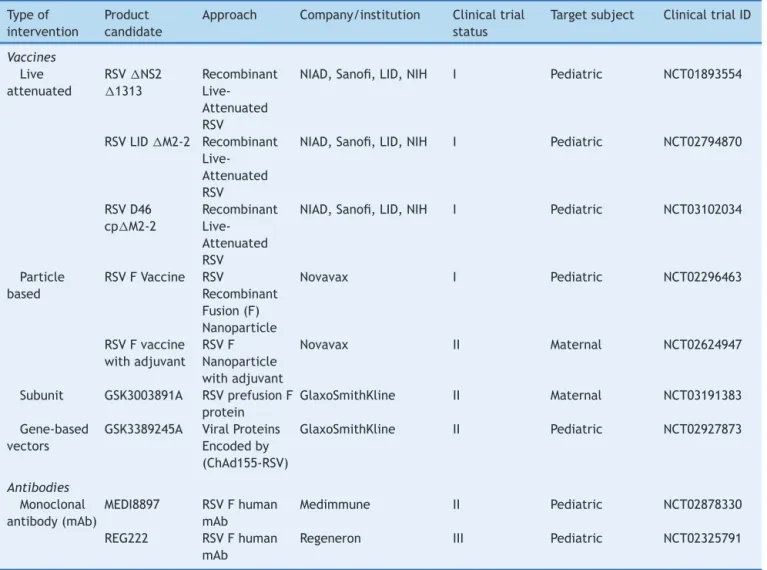Click the 'RSV prefusion F protein' approach

click(248, 404)
